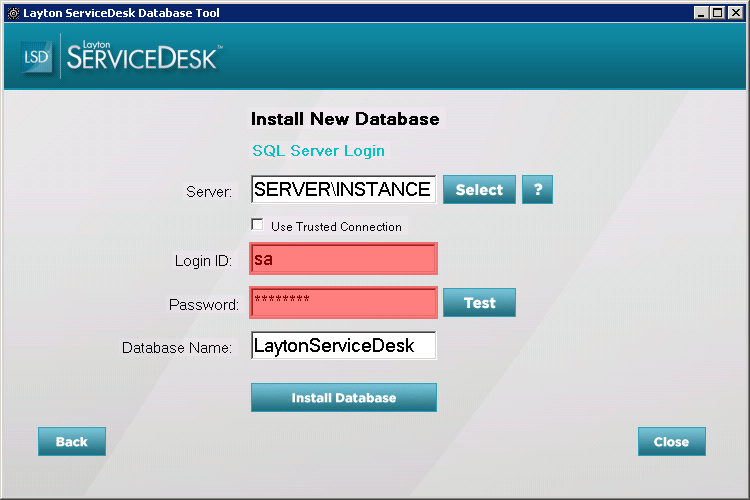Image resolution: width=750 pixels, height=500 pixels.
Task: Maximize the Database Tool window
Action: pyautogui.click(x=718, y=13)
